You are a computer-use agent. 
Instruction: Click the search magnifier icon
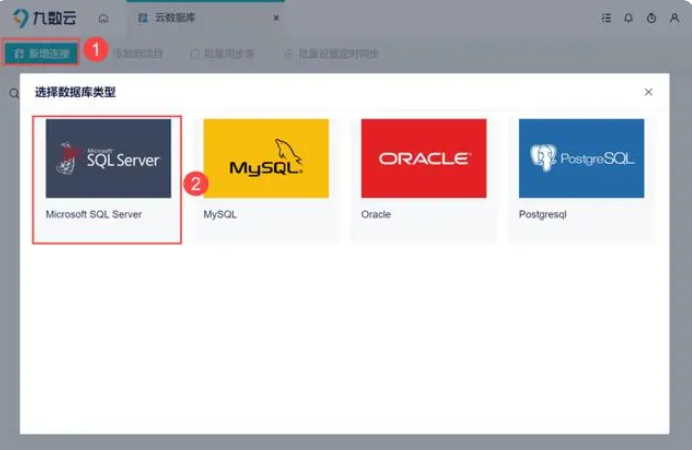(x=14, y=93)
